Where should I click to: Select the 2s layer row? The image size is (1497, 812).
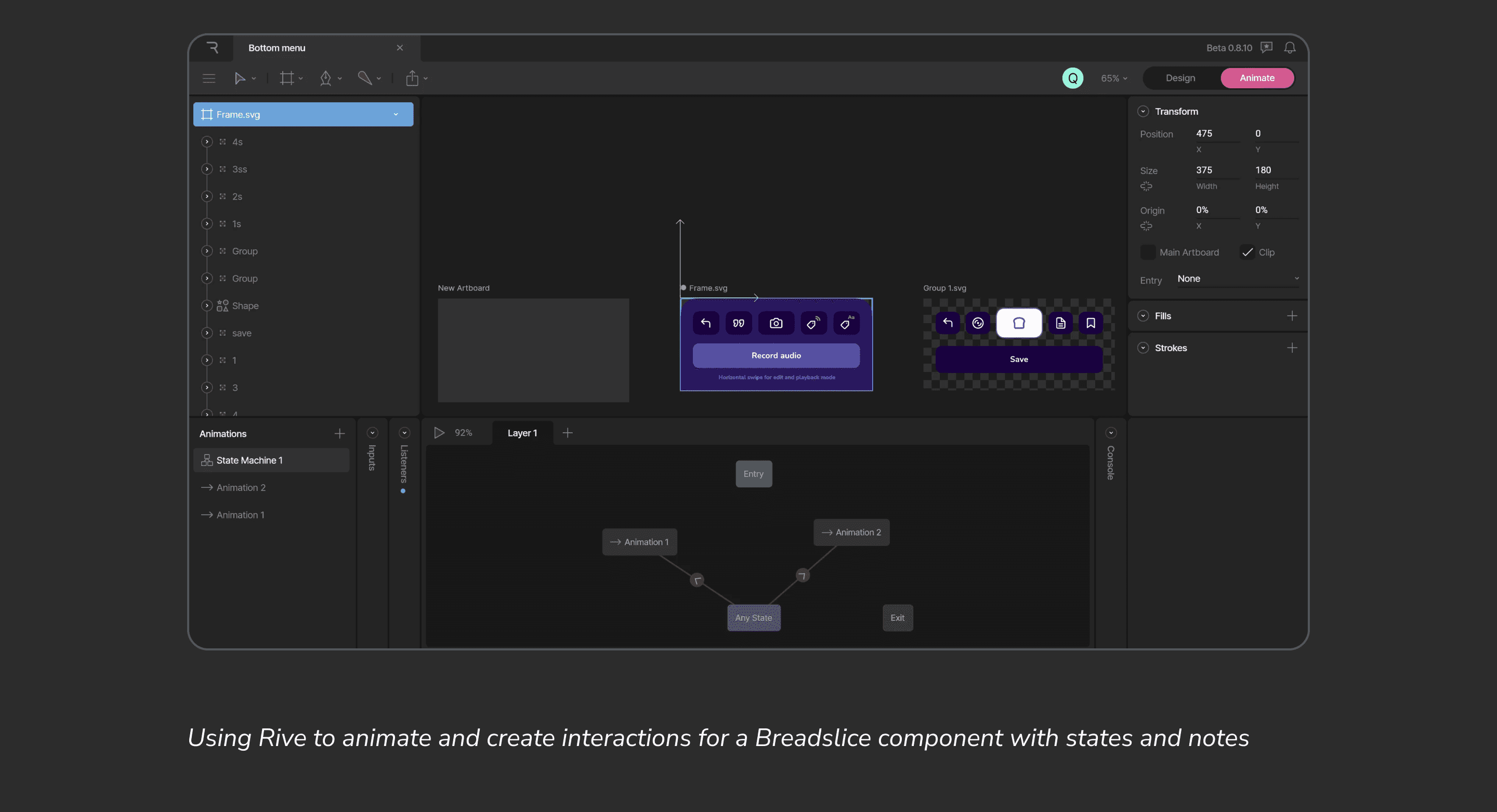[x=304, y=196]
